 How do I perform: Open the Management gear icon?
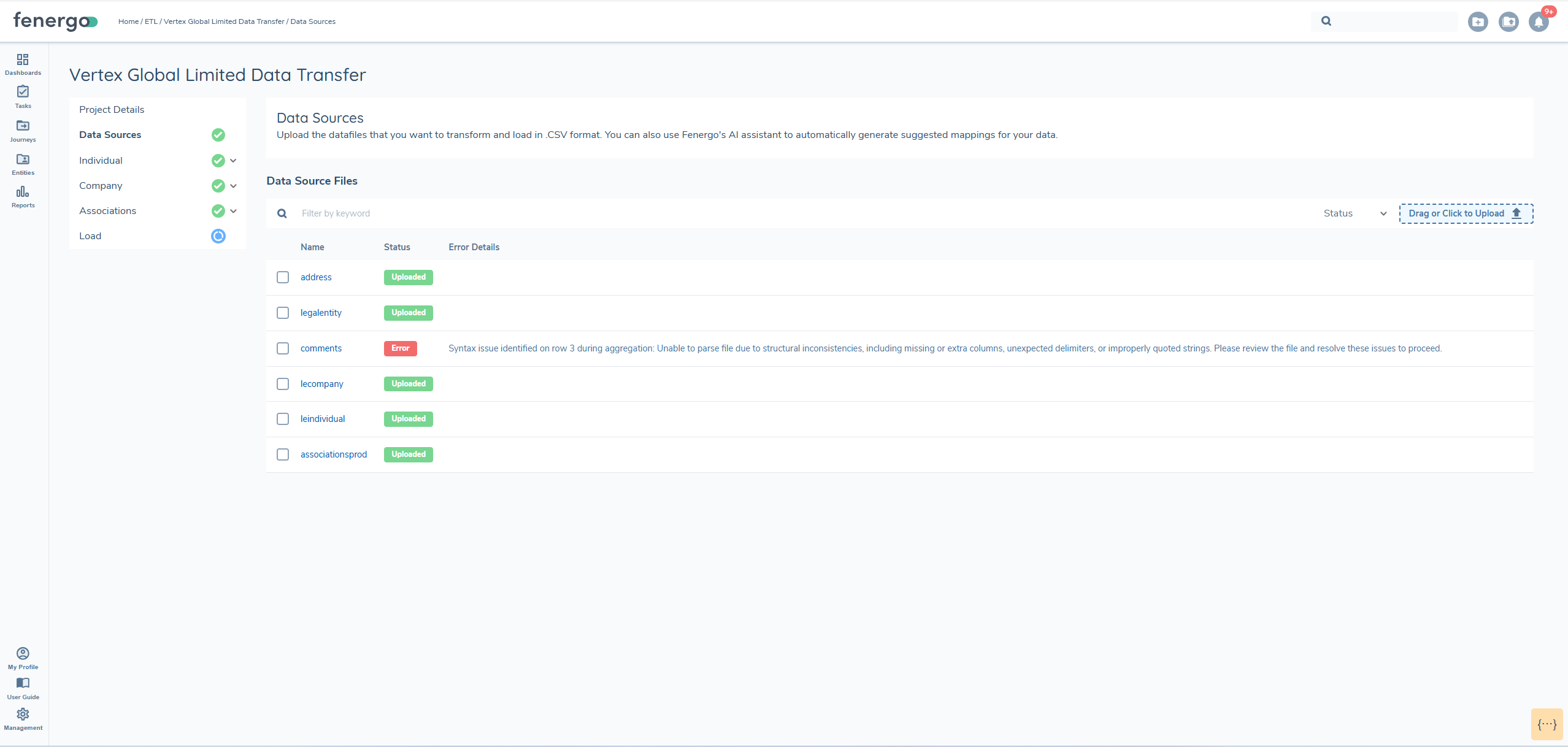point(23,714)
